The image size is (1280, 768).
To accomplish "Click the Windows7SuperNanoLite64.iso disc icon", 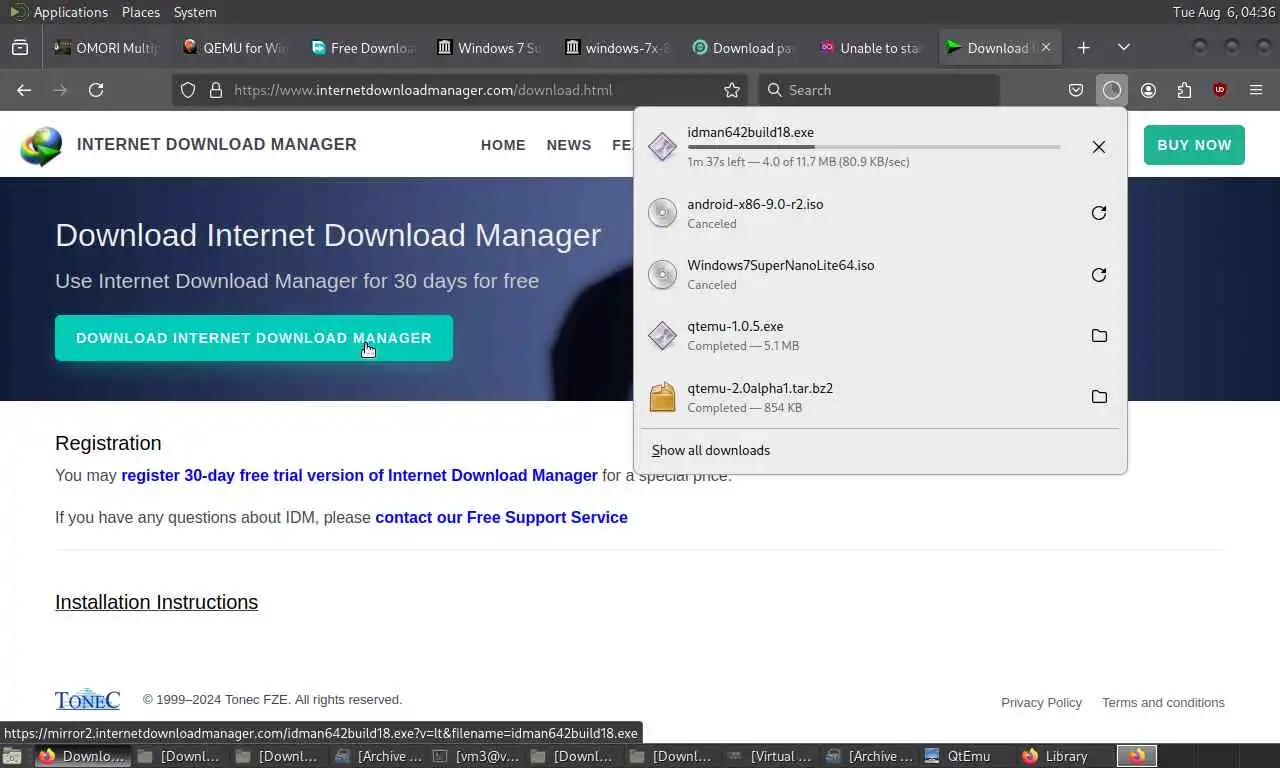I will point(662,274).
